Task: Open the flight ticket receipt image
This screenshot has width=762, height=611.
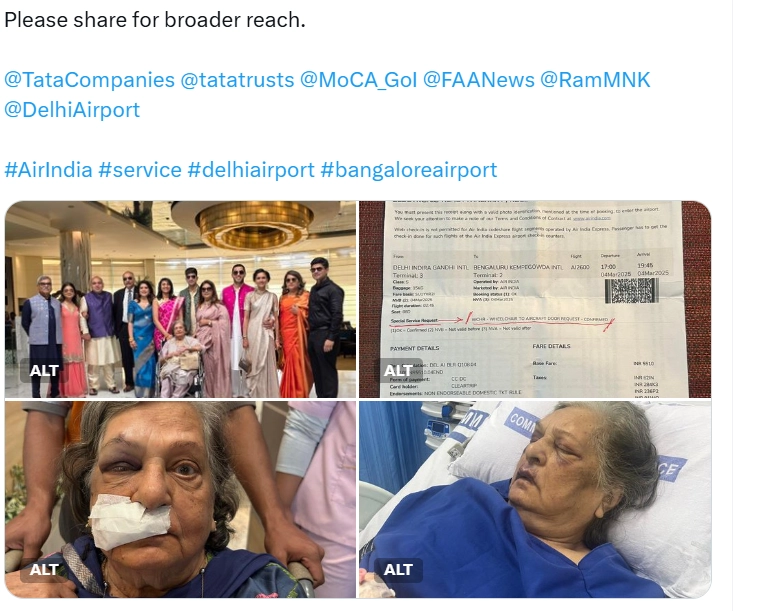Action: click(535, 299)
